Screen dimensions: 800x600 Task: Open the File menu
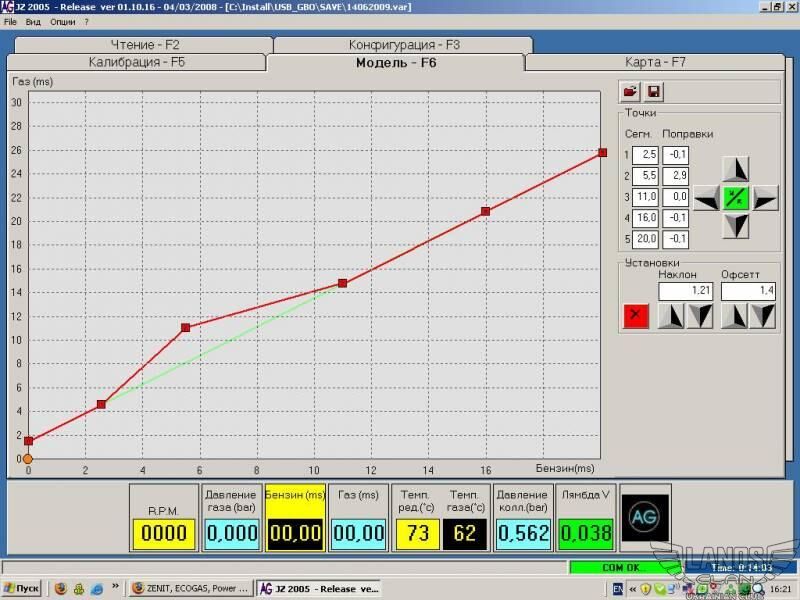[10, 21]
